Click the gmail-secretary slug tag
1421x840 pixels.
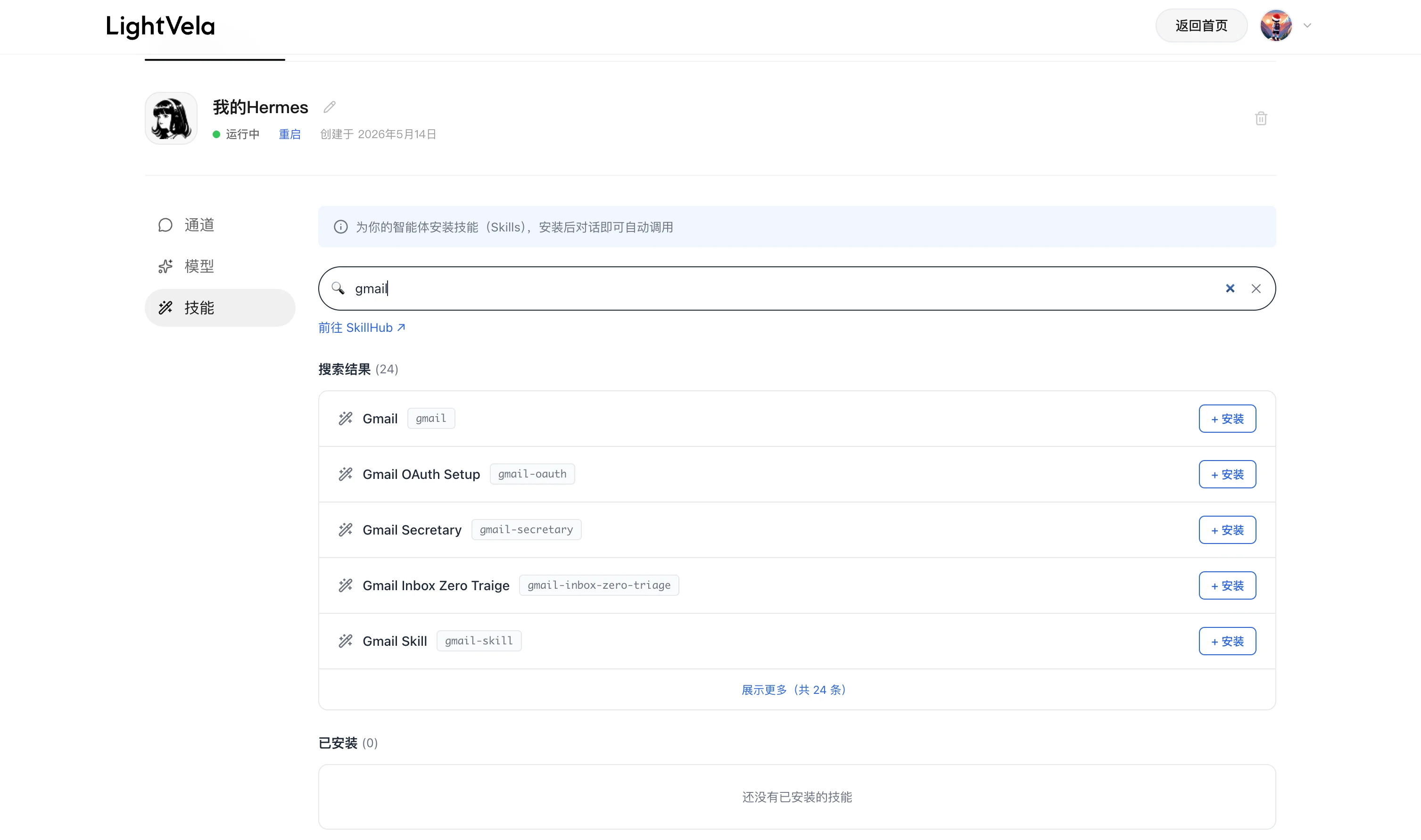pos(527,530)
